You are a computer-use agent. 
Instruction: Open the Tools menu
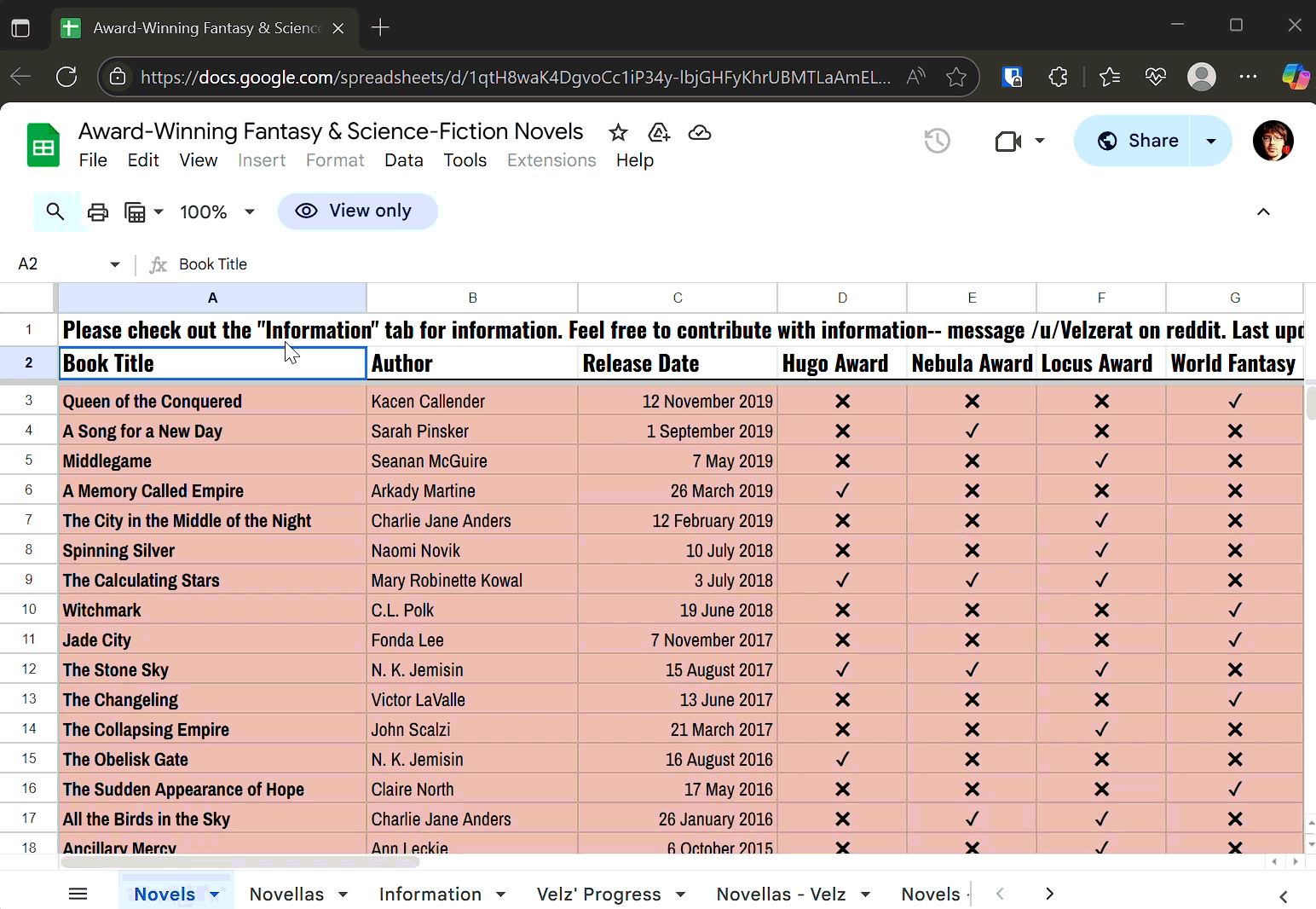pos(465,160)
